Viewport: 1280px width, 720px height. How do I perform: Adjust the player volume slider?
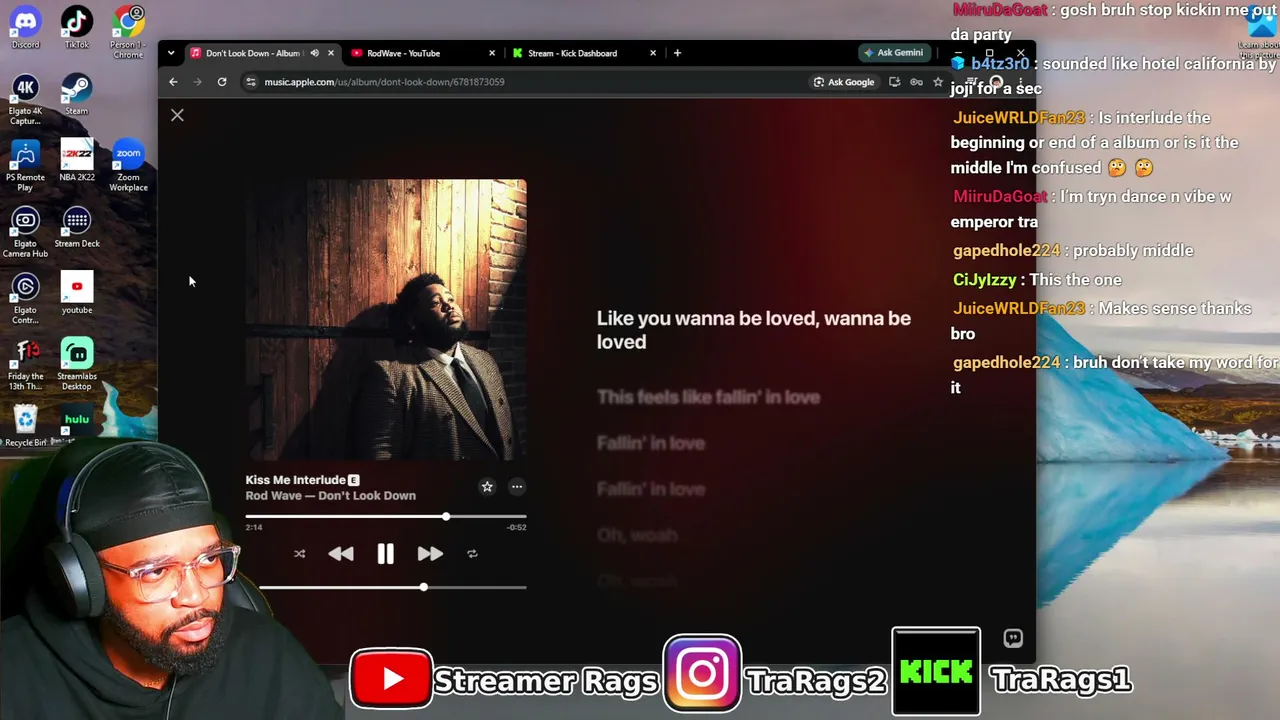[x=393, y=587]
